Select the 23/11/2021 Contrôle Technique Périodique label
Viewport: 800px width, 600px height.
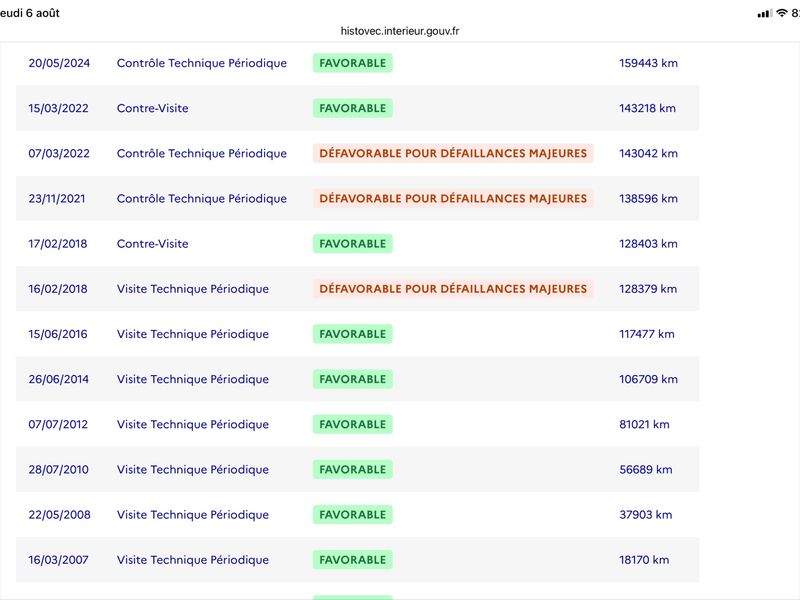pyautogui.click(x=202, y=198)
